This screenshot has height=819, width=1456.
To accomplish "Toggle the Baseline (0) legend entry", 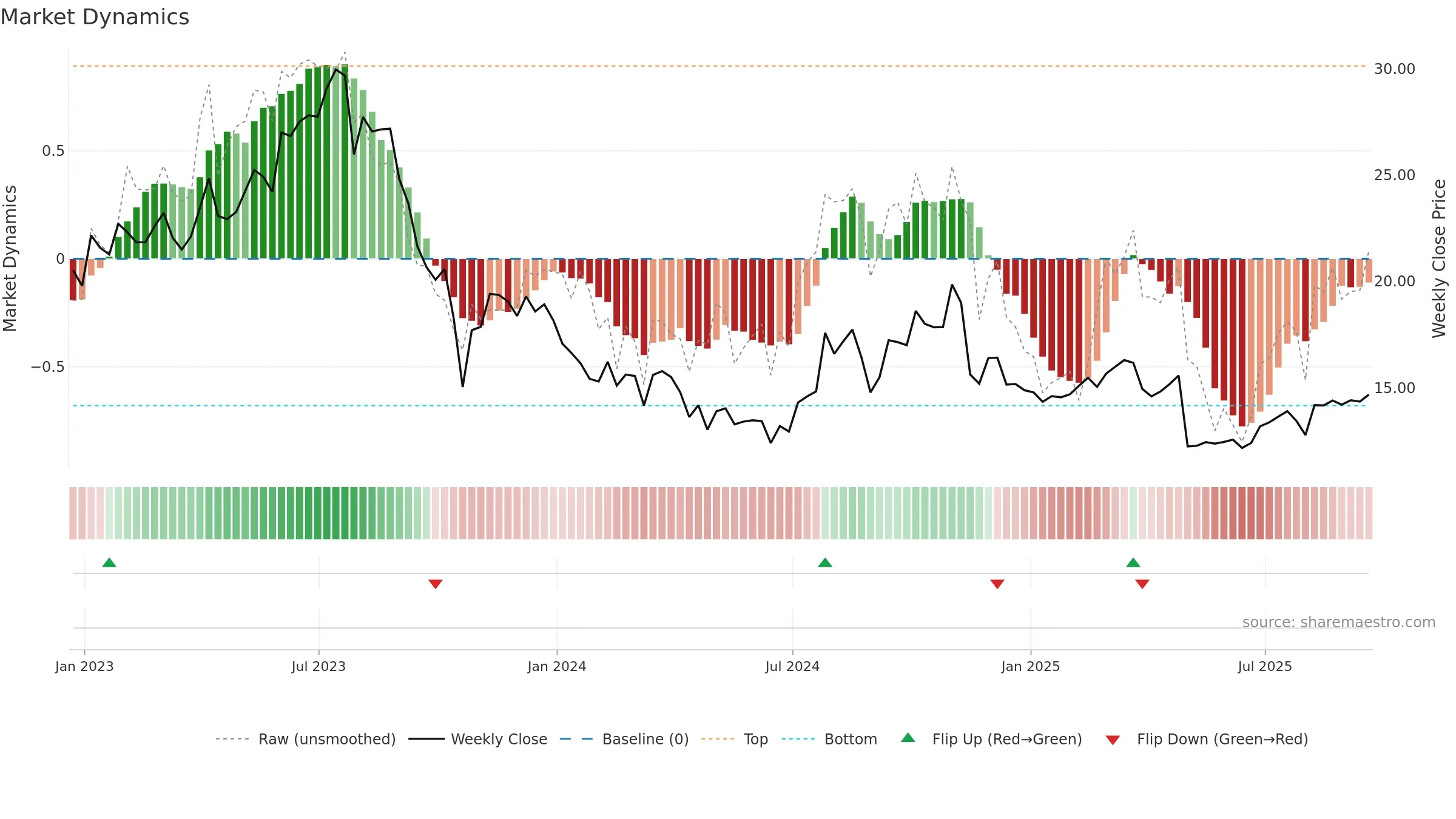I will pos(624,739).
